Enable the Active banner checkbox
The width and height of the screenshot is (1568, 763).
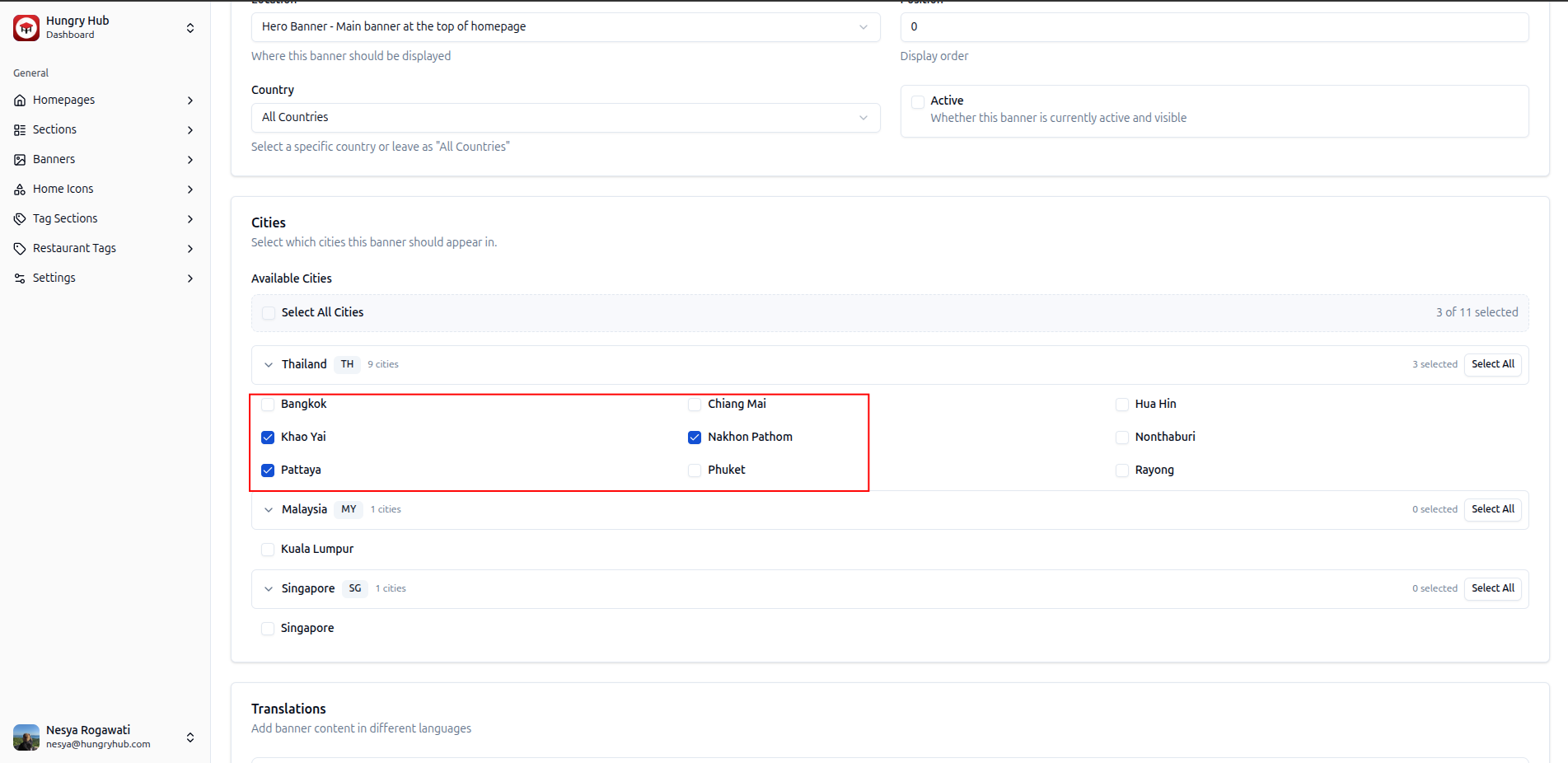(x=918, y=101)
